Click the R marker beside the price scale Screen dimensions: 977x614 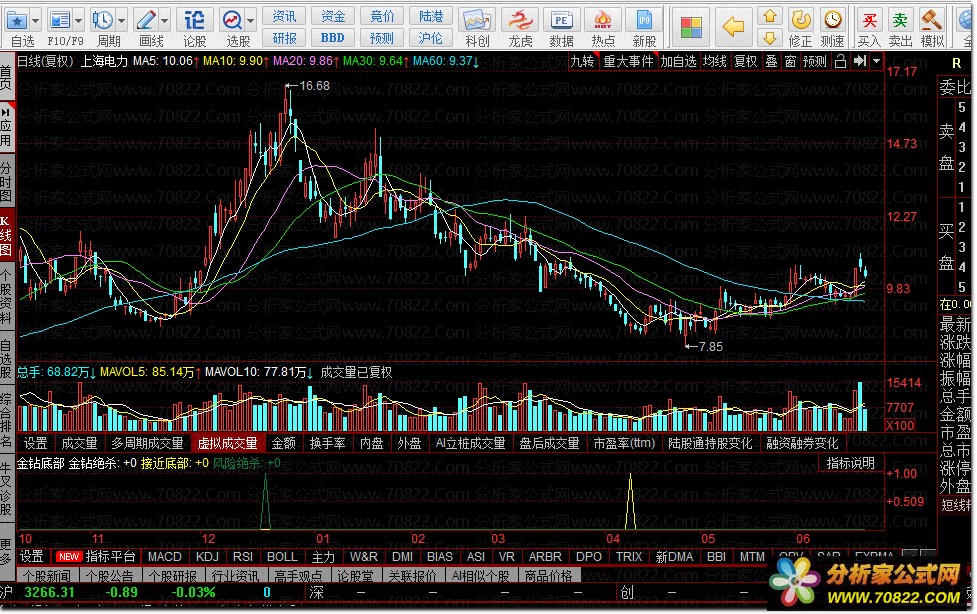956,64
